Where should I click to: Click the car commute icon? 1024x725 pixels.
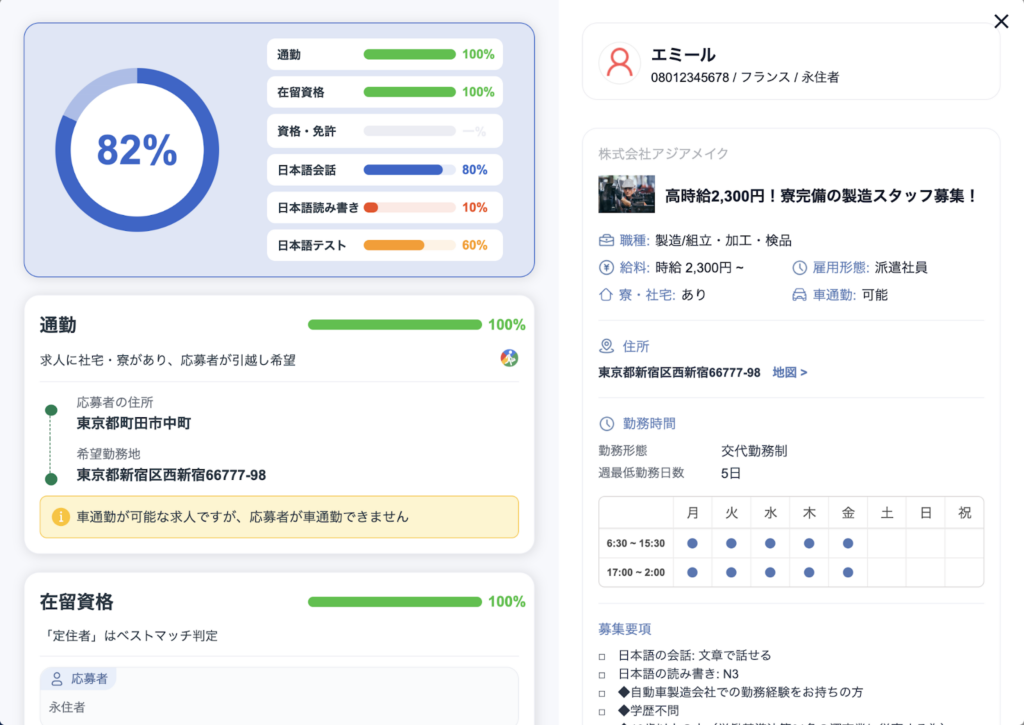click(x=799, y=295)
